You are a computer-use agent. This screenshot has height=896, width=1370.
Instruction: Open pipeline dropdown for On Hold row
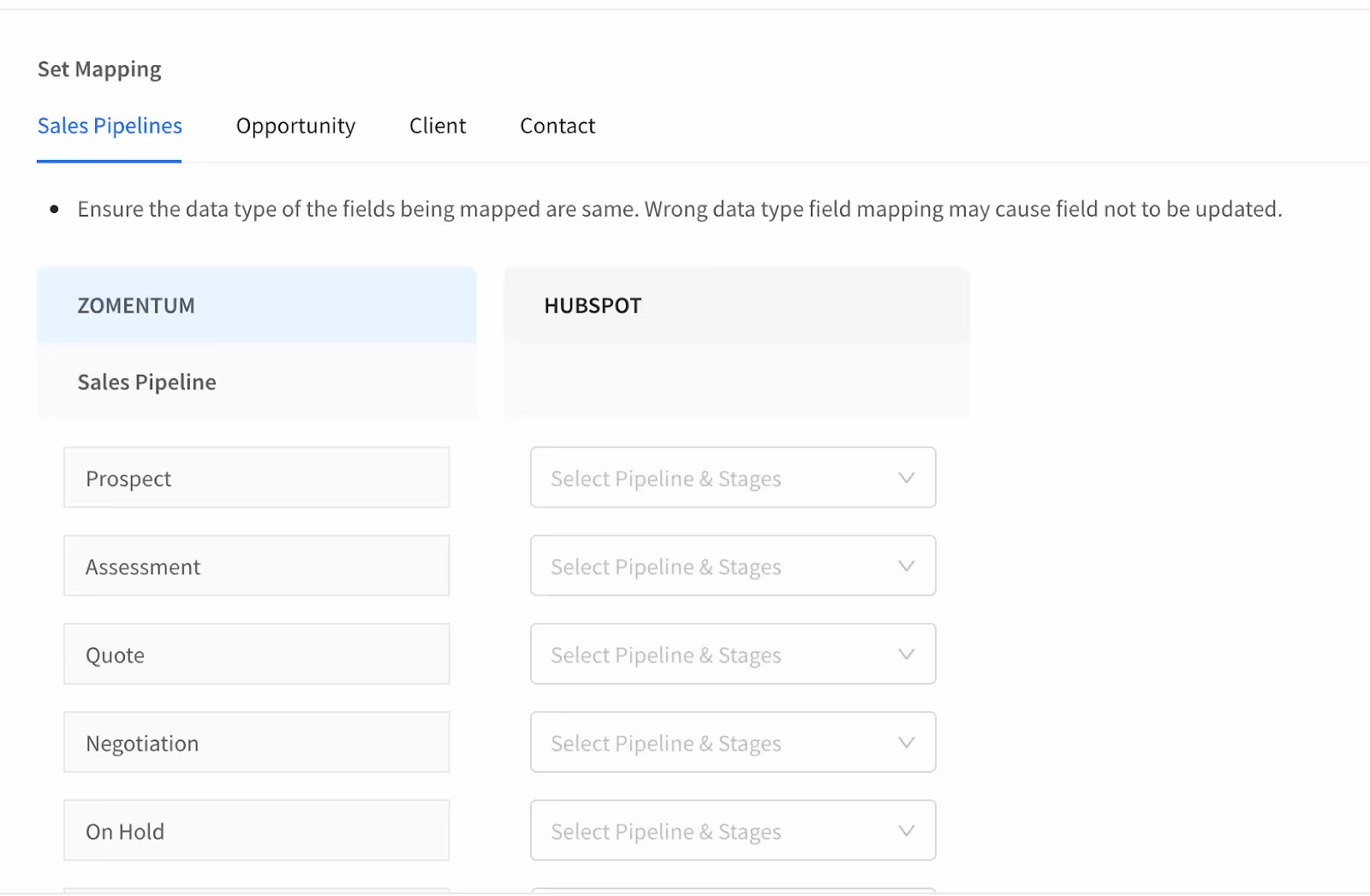click(733, 830)
